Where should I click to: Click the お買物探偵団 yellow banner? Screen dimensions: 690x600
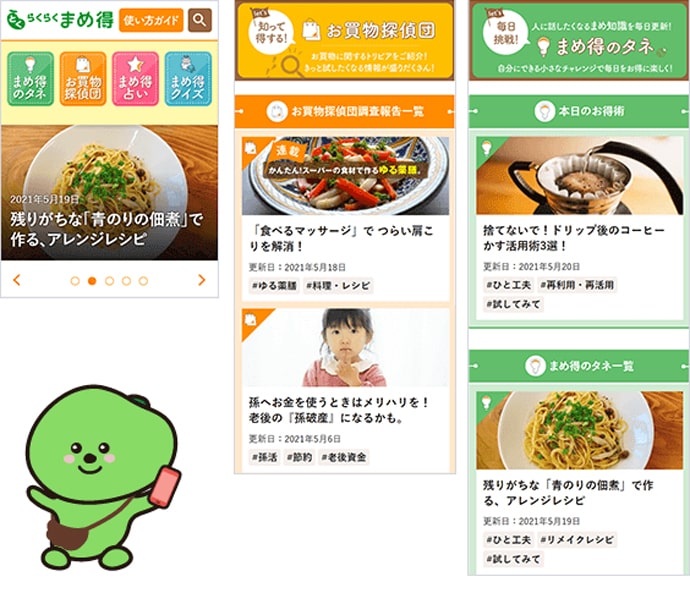(345, 40)
